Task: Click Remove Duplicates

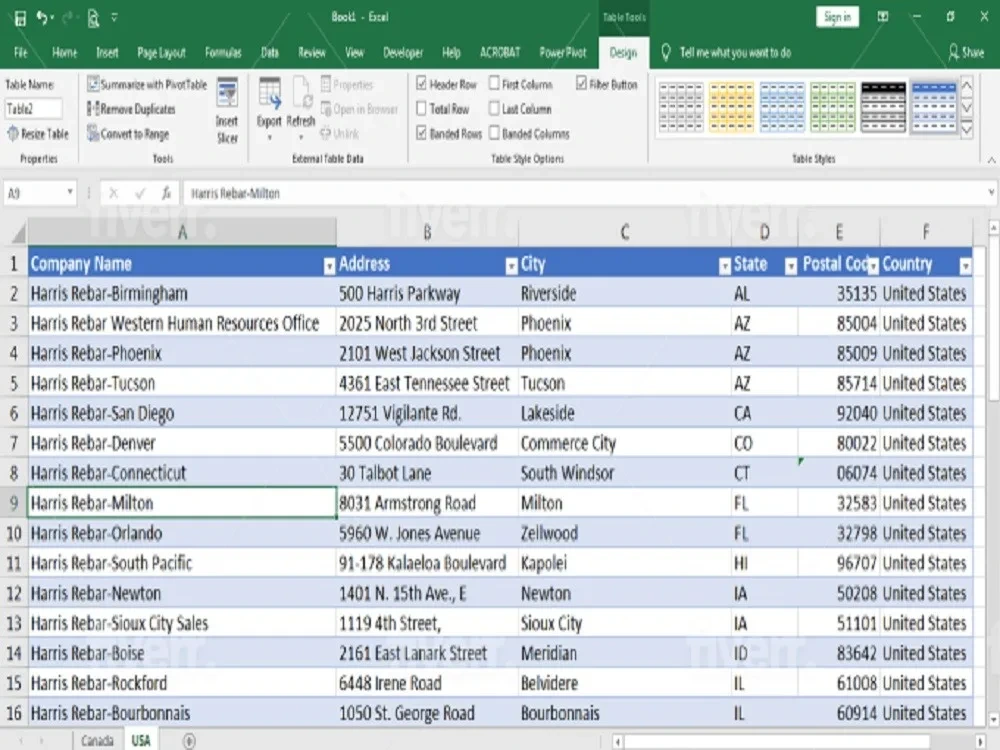Action: 131,109
